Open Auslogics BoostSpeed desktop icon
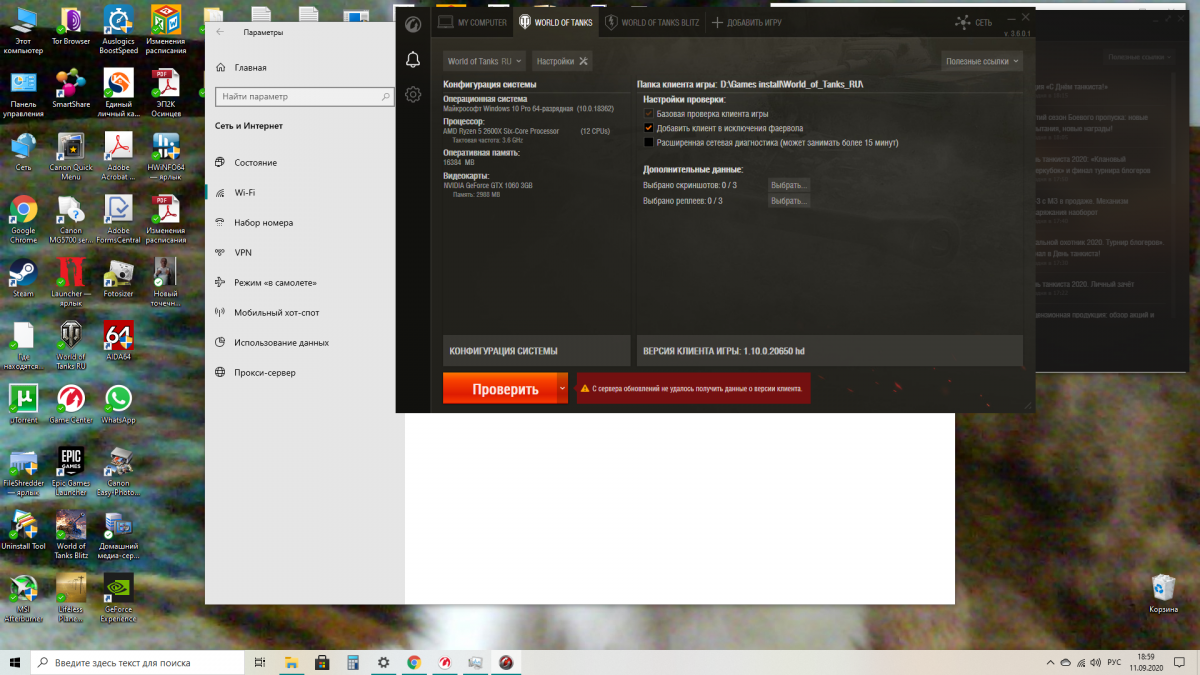 click(x=118, y=31)
